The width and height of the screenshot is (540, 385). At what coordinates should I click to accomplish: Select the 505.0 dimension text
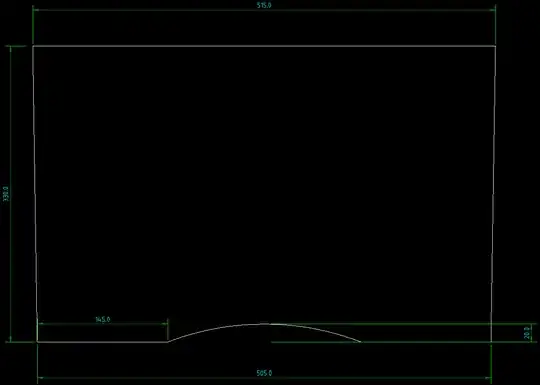pyautogui.click(x=264, y=373)
